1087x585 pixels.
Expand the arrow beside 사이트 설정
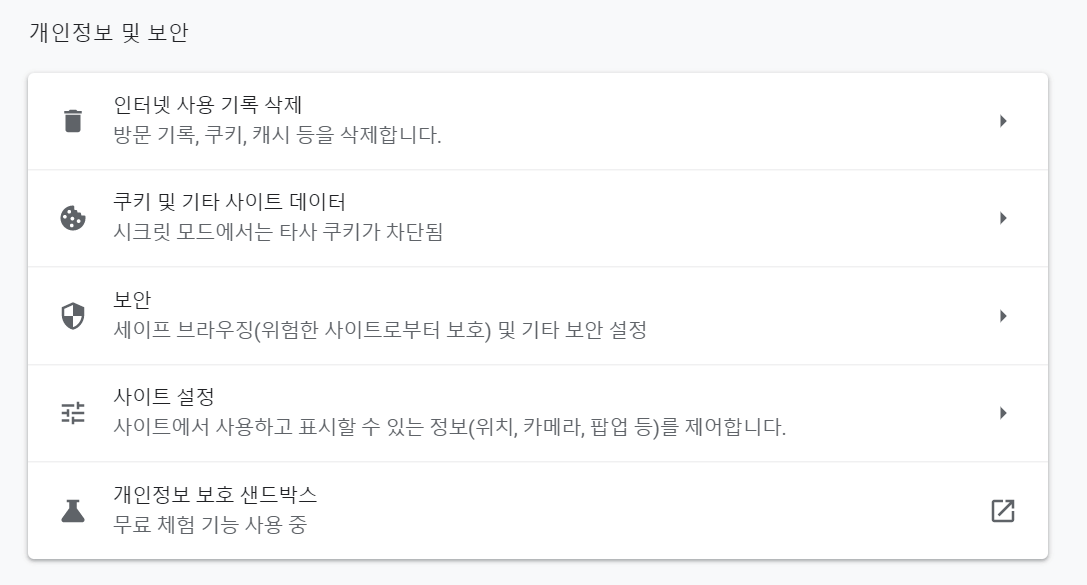[x=1003, y=413]
